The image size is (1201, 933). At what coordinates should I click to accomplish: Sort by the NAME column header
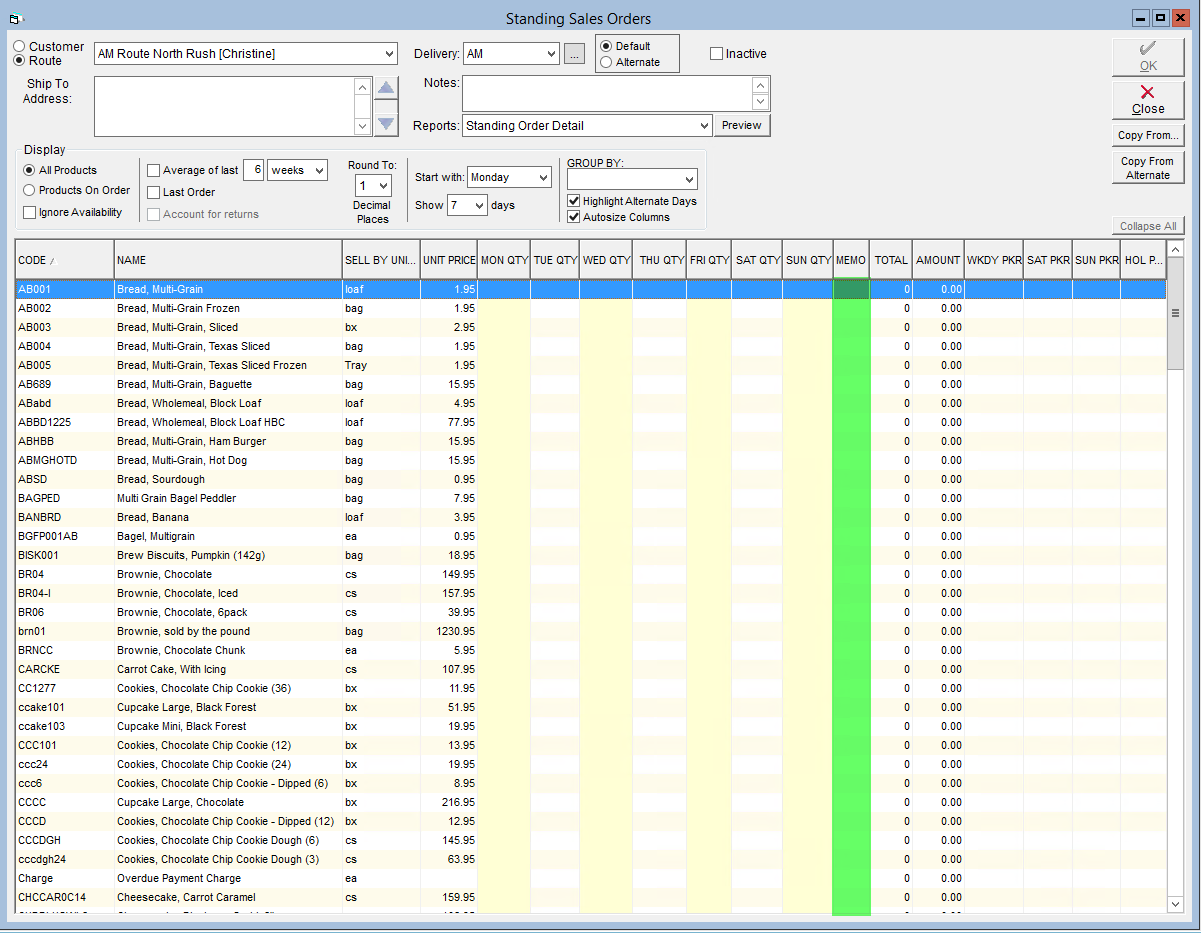pyautogui.click(x=228, y=260)
